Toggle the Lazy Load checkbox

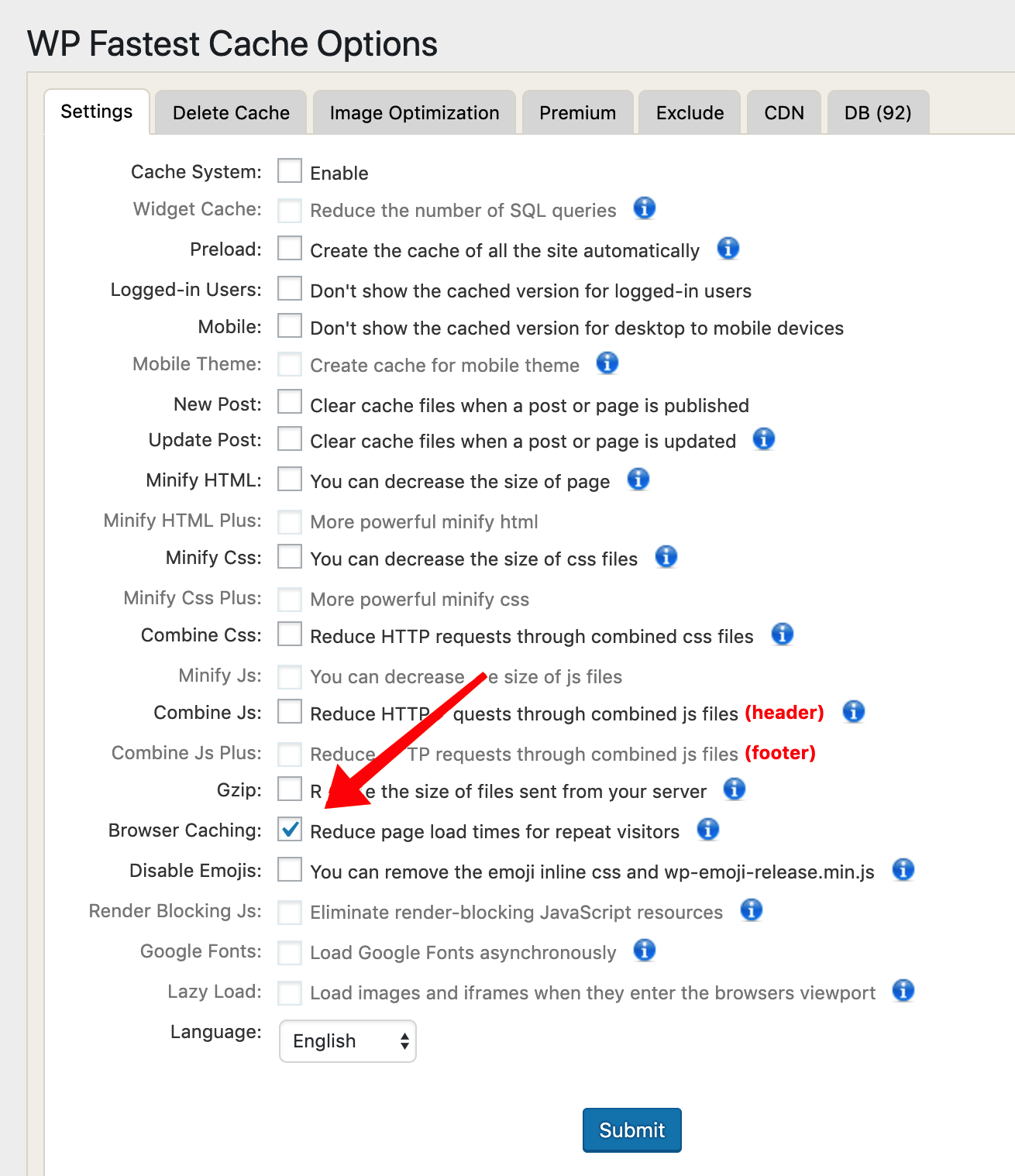click(290, 992)
